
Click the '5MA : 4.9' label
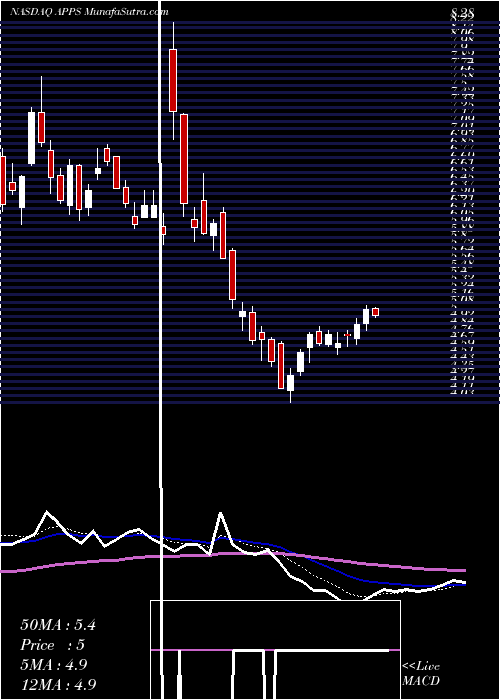54,665
